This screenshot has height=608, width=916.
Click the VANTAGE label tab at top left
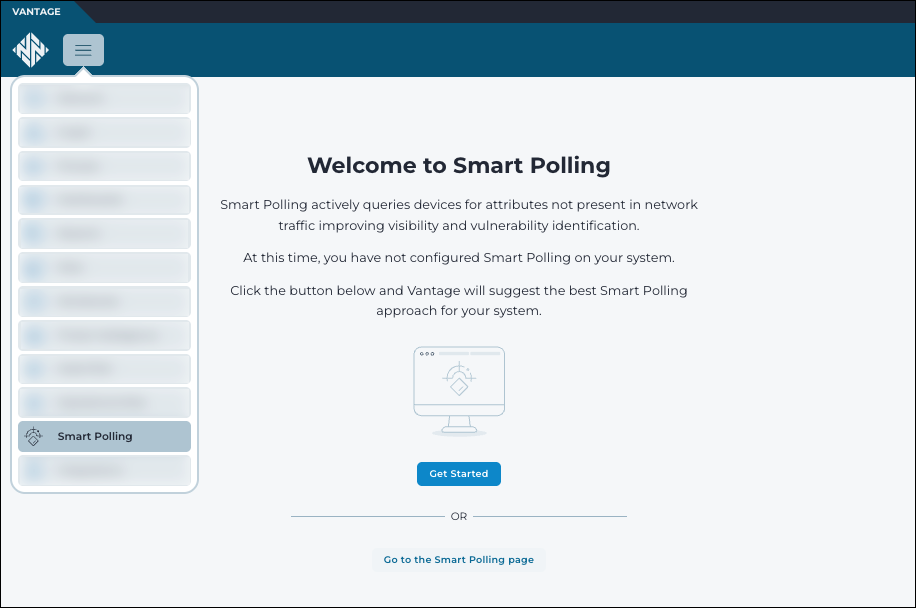35,12
